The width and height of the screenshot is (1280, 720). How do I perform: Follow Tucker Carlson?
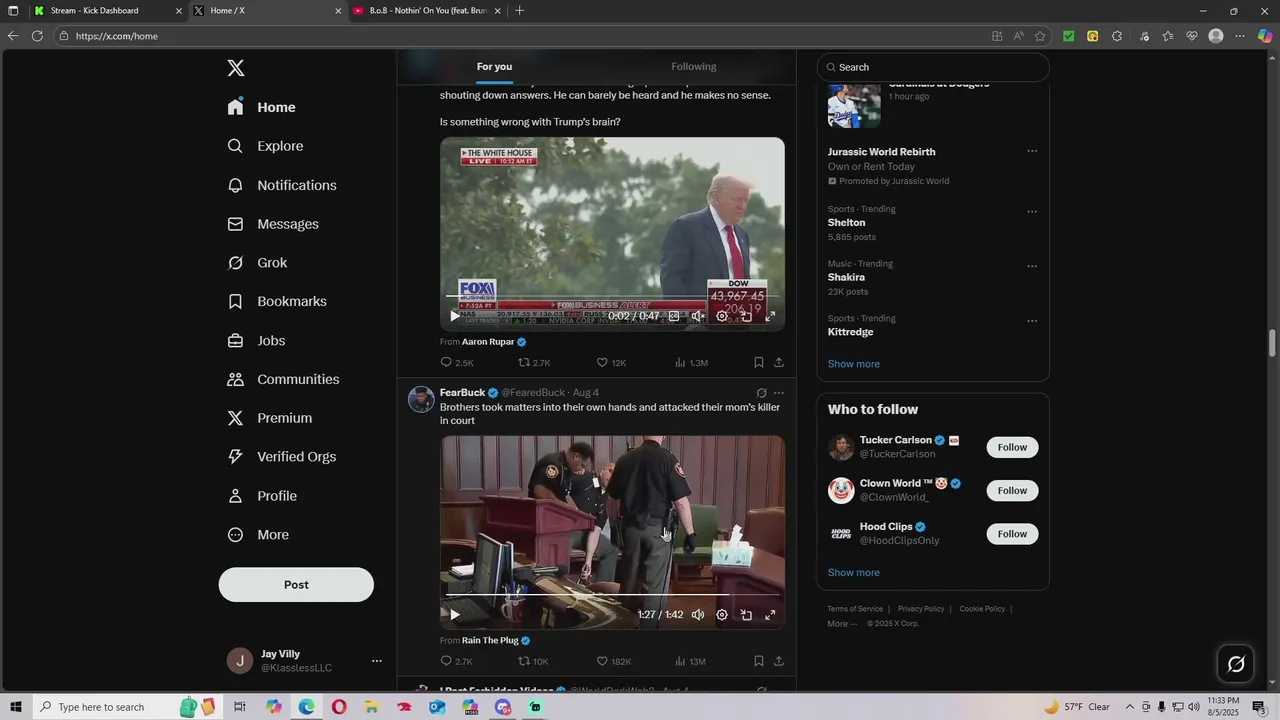(x=1012, y=447)
